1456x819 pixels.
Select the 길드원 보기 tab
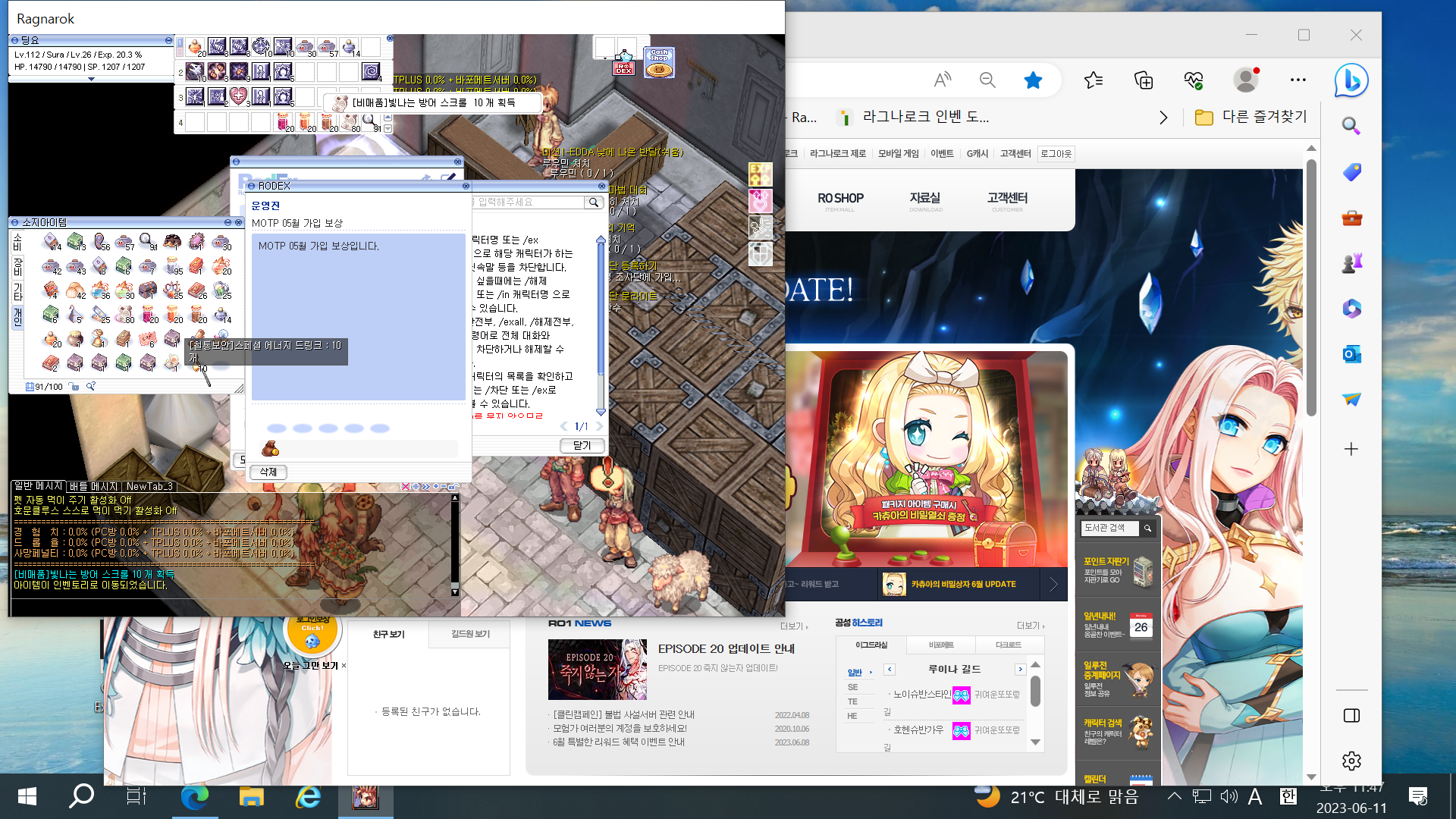click(x=470, y=634)
